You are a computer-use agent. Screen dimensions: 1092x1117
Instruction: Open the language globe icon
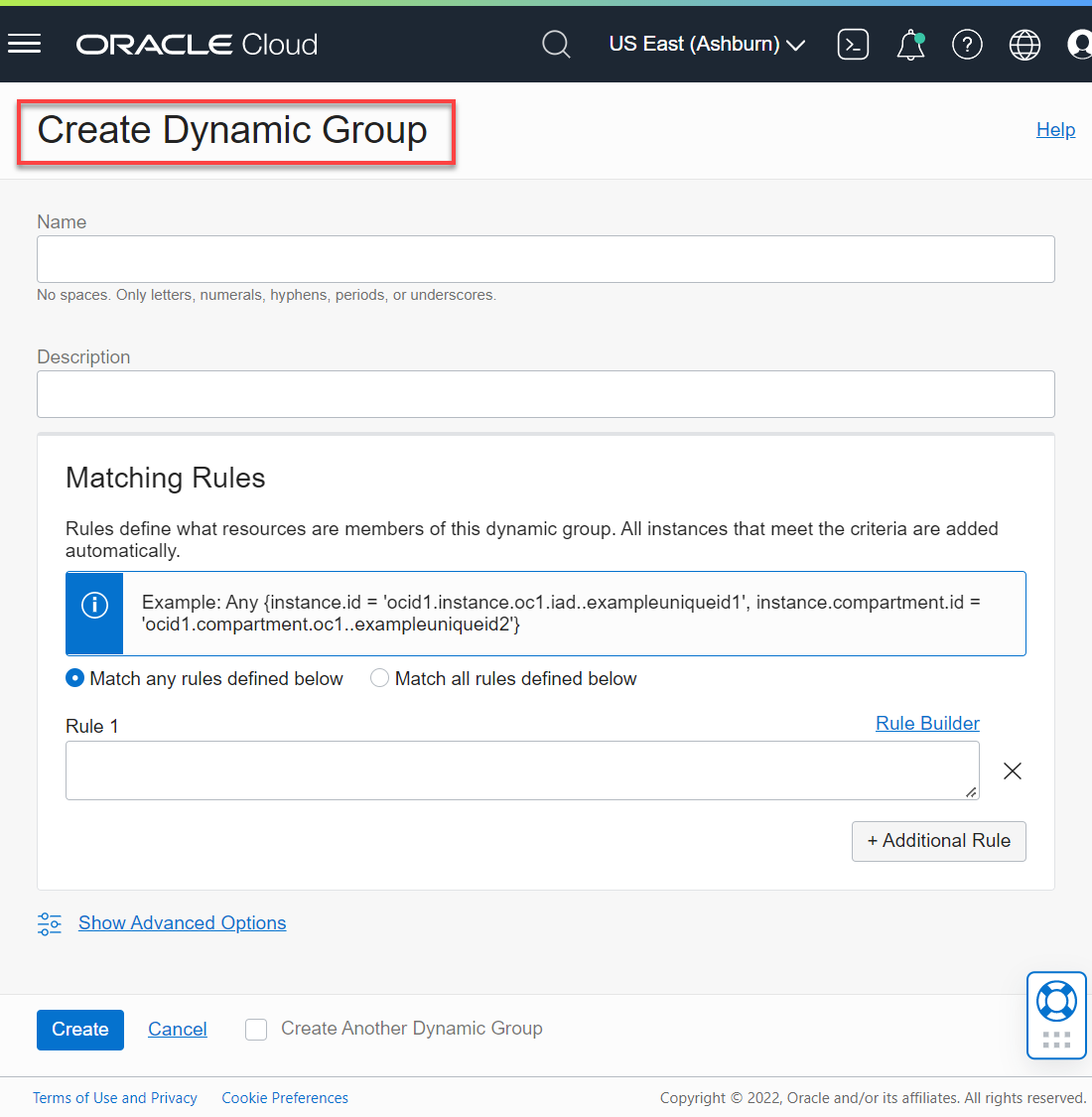point(1024,45)
